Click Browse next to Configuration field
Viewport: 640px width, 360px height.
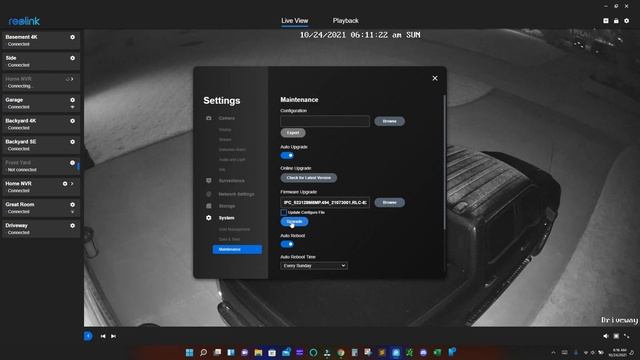[x=389, y=121]
